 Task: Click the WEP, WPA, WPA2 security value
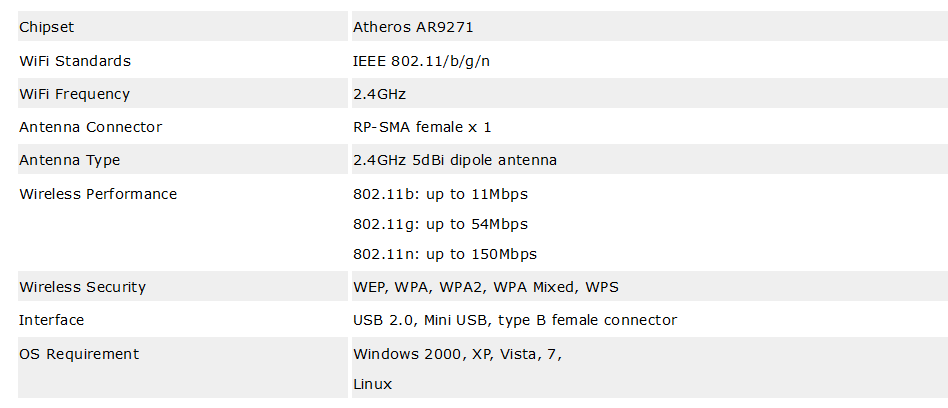coord(486,287)
